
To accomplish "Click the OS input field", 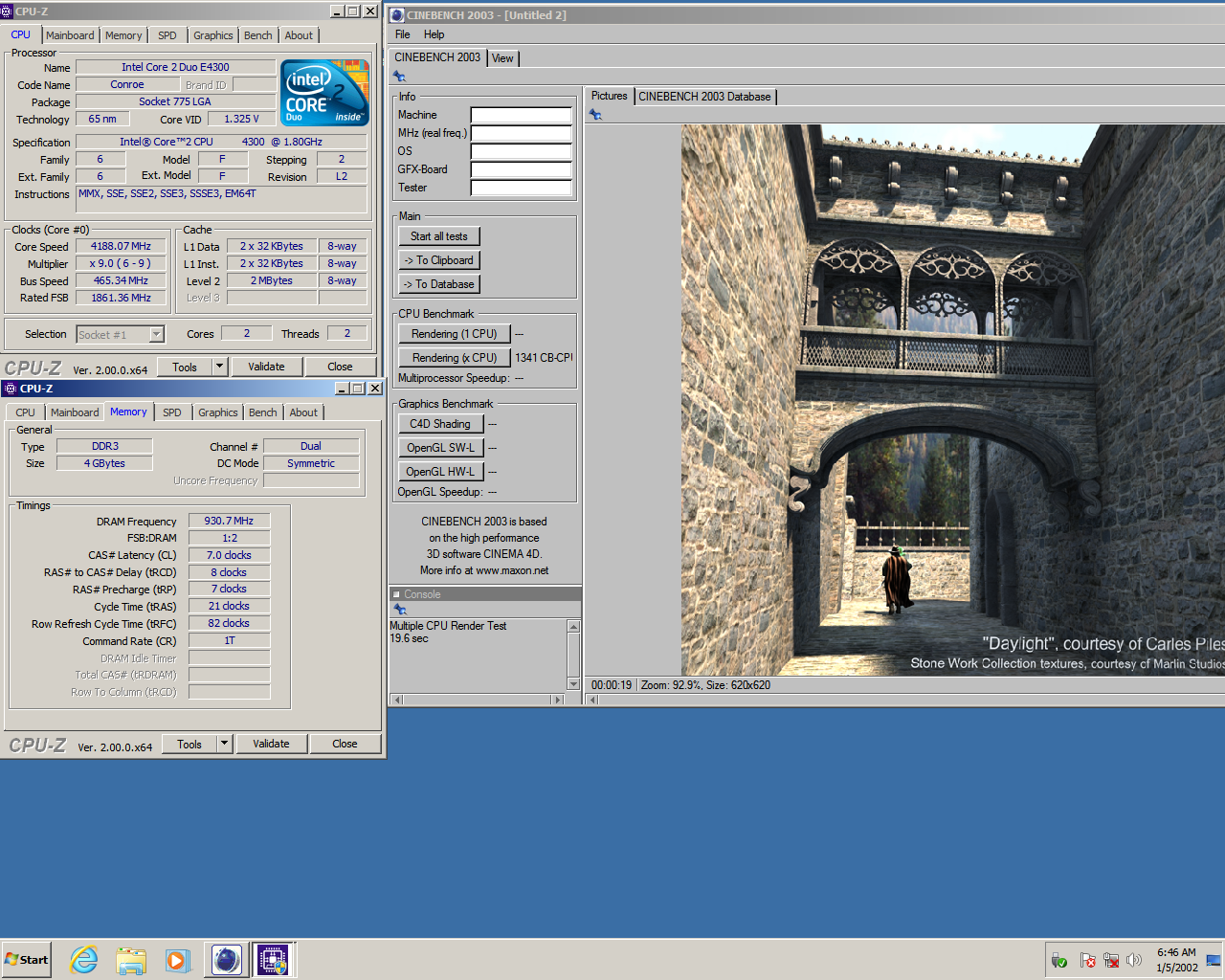I will [521, 151].
